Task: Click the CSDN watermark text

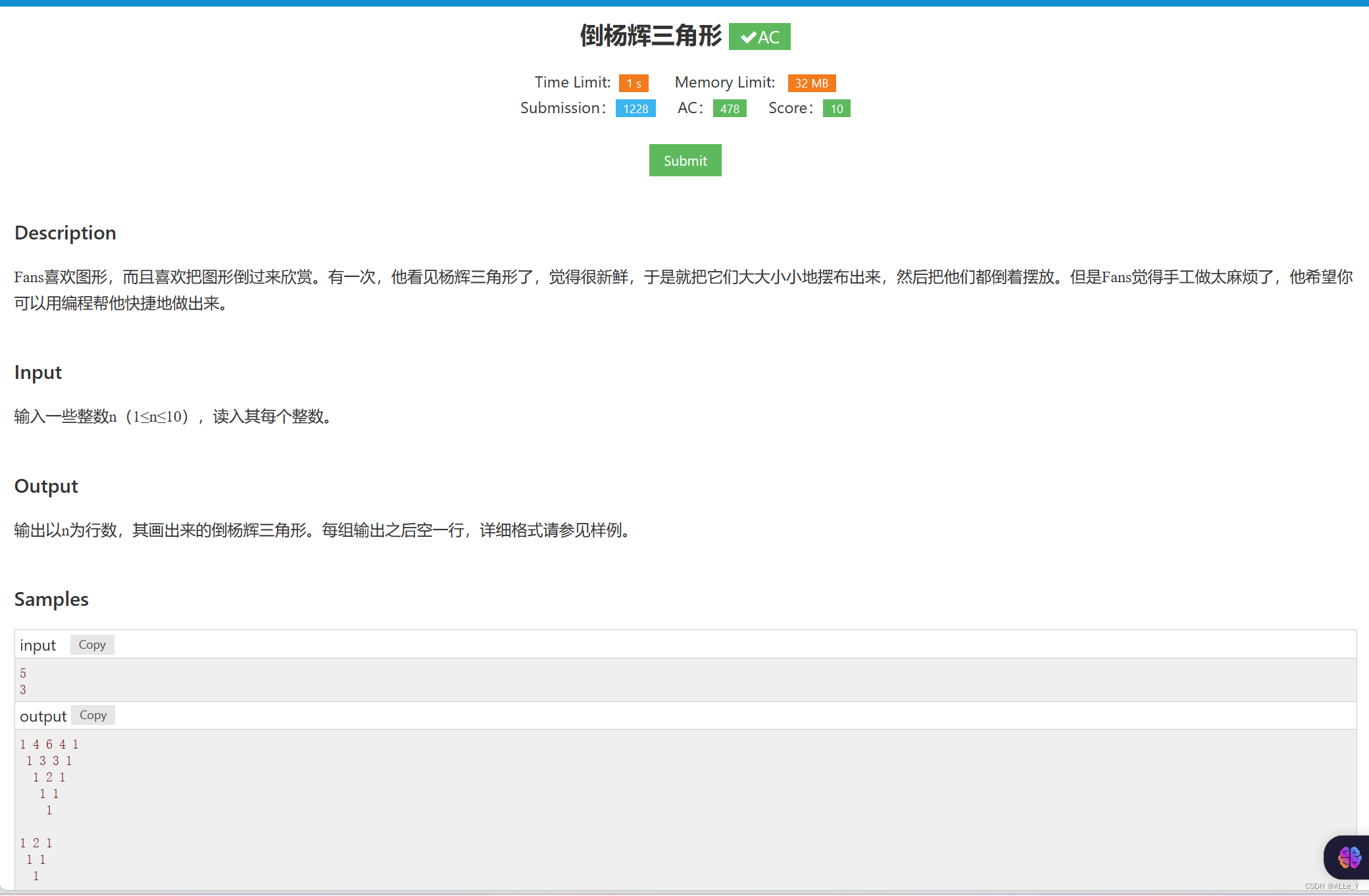Action: 1331,886
